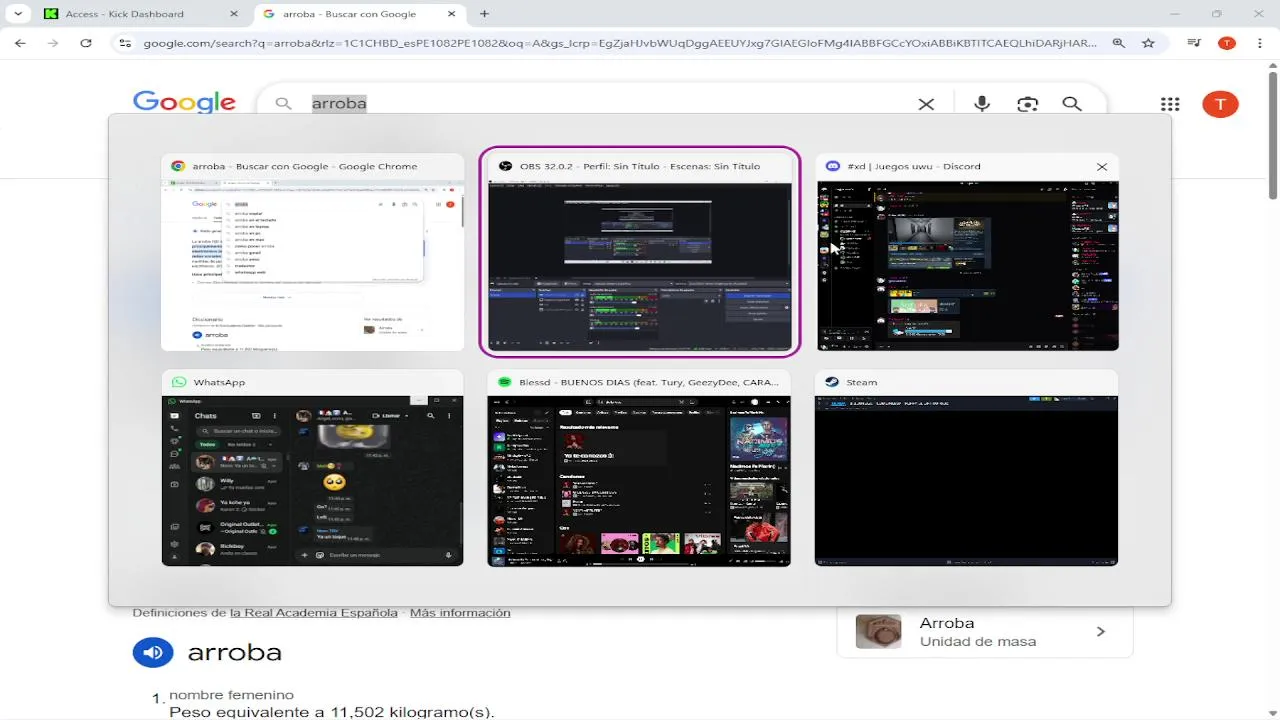
Task: Go forward in browser history
Action: coord(53,43)
